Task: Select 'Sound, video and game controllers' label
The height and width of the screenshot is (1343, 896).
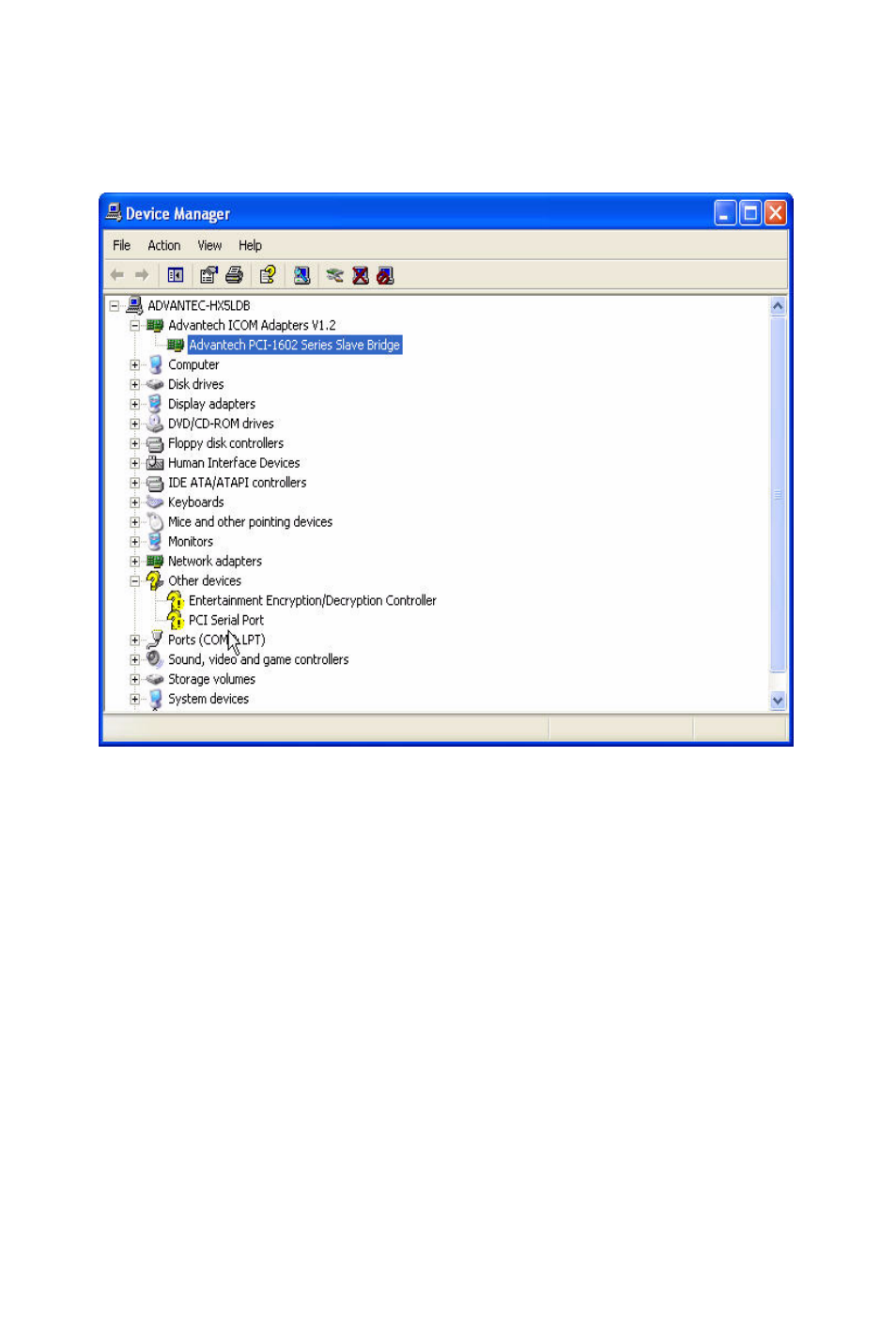Action: (x=258, y=660)
